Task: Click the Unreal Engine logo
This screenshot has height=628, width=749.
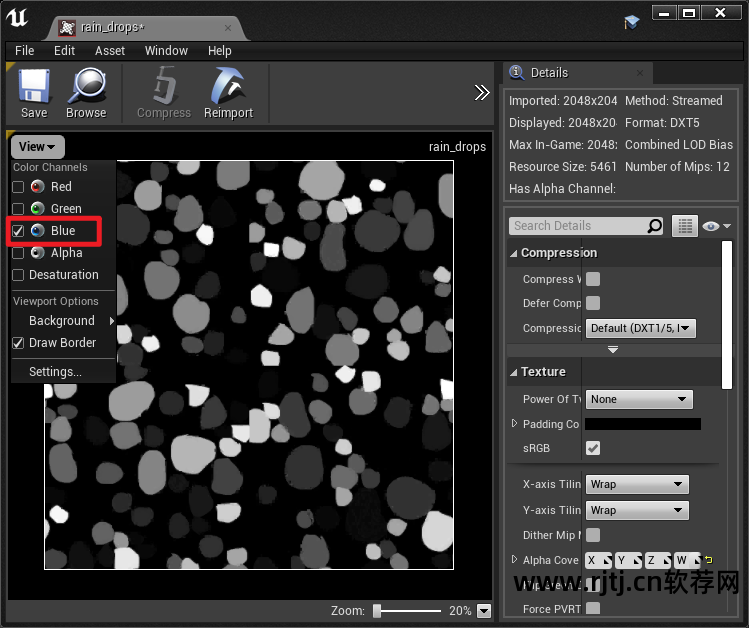Action: click(17, 18)
